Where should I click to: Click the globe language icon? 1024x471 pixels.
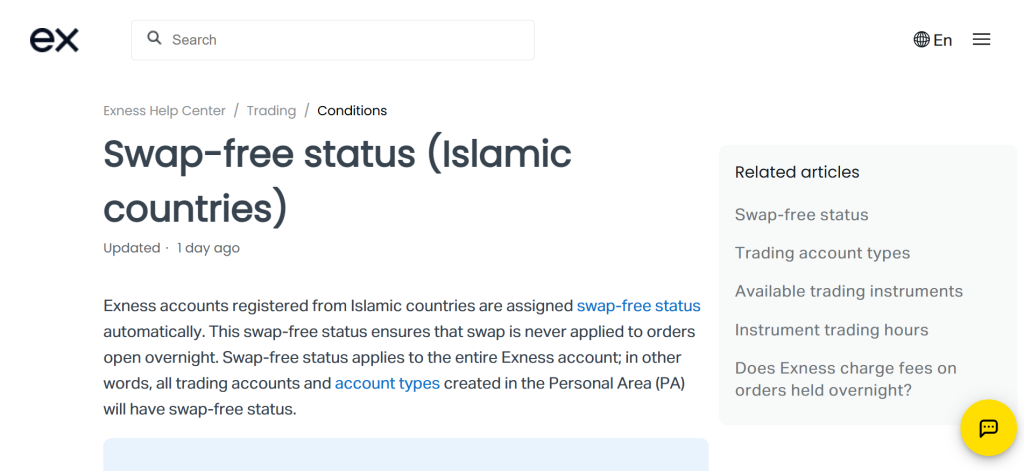pyautogui.click(x=921, y=40)
